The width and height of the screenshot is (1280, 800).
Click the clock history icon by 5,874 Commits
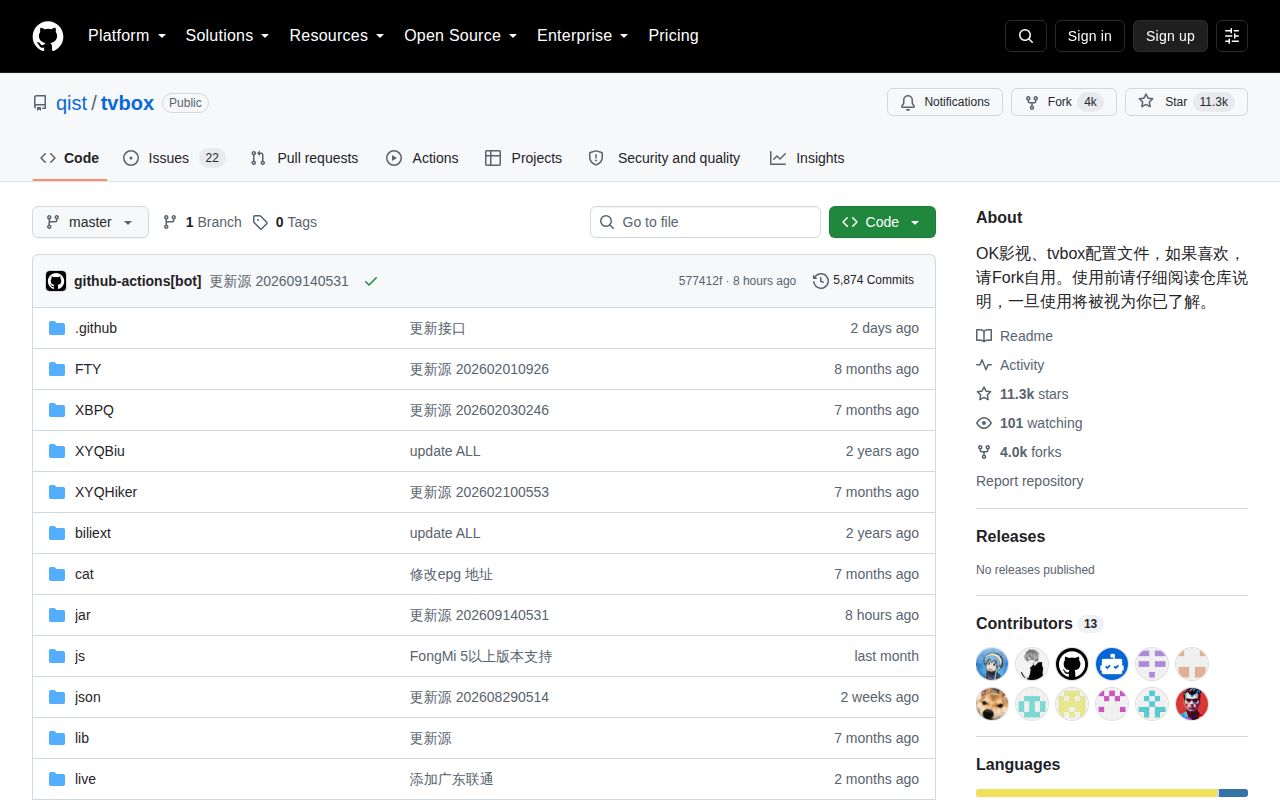821,281
